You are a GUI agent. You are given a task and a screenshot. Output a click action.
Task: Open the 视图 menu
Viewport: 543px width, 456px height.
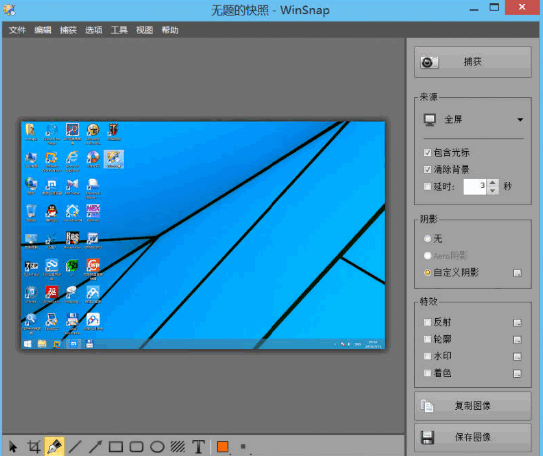[144, 30]
